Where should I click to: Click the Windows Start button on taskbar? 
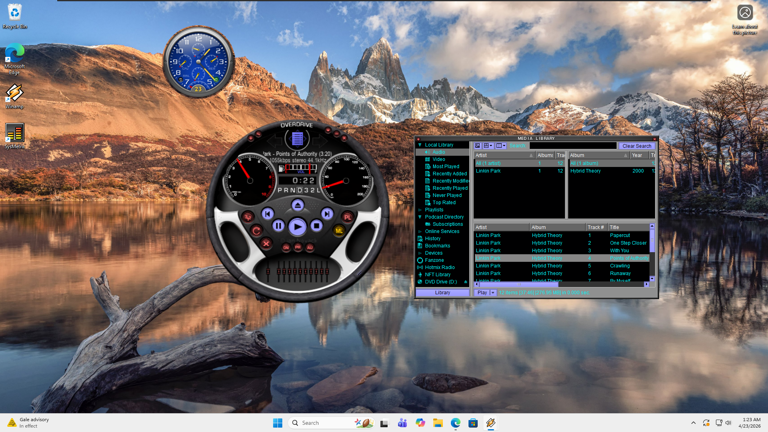277,423
